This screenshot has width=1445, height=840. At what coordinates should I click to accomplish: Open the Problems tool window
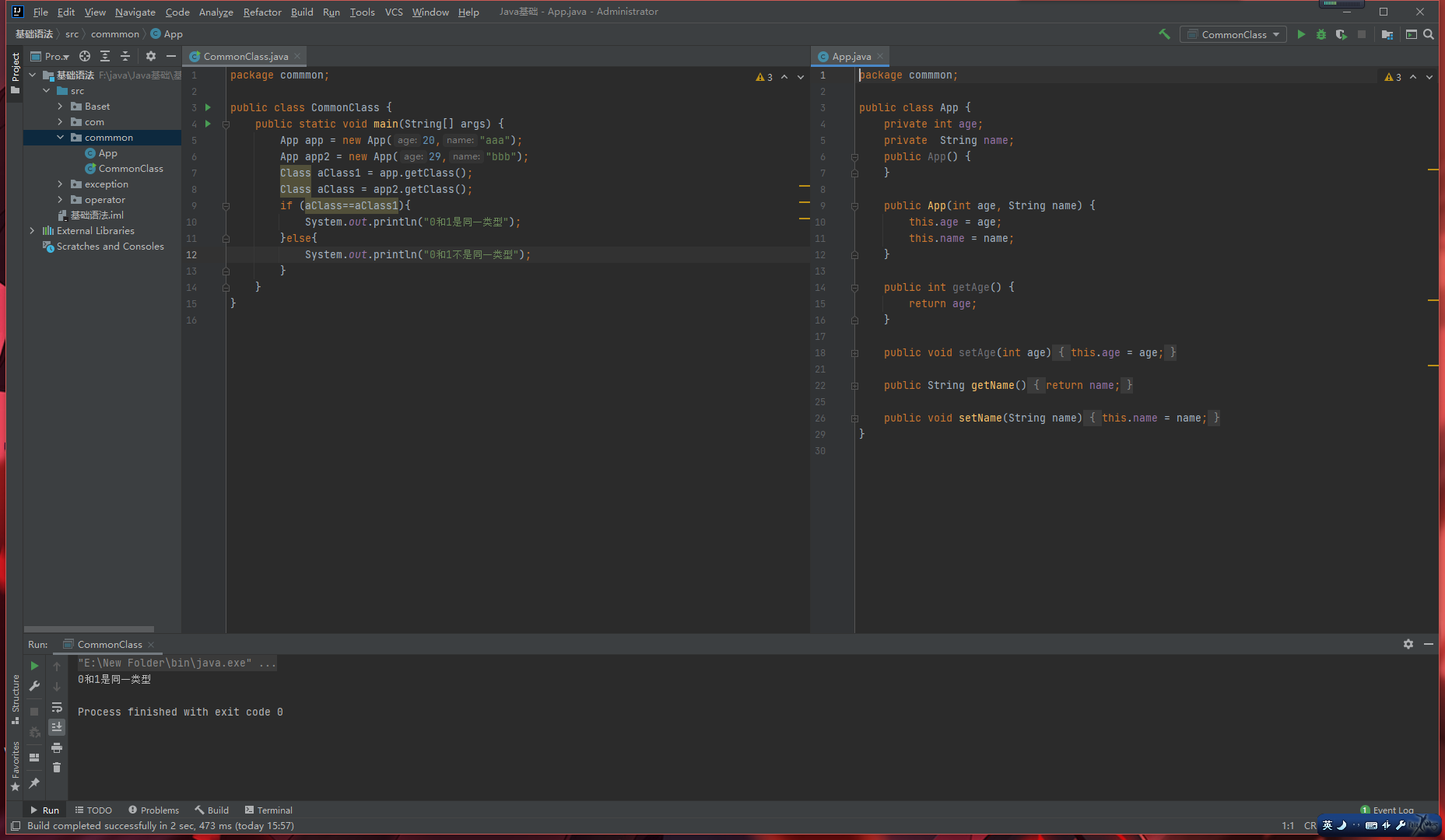(154, 810)
